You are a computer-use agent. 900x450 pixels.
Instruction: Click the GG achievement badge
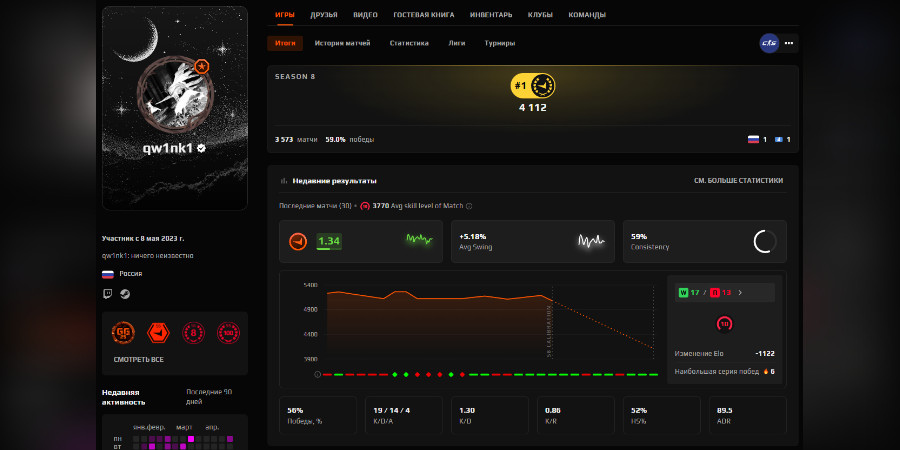(x=124, y=332)
